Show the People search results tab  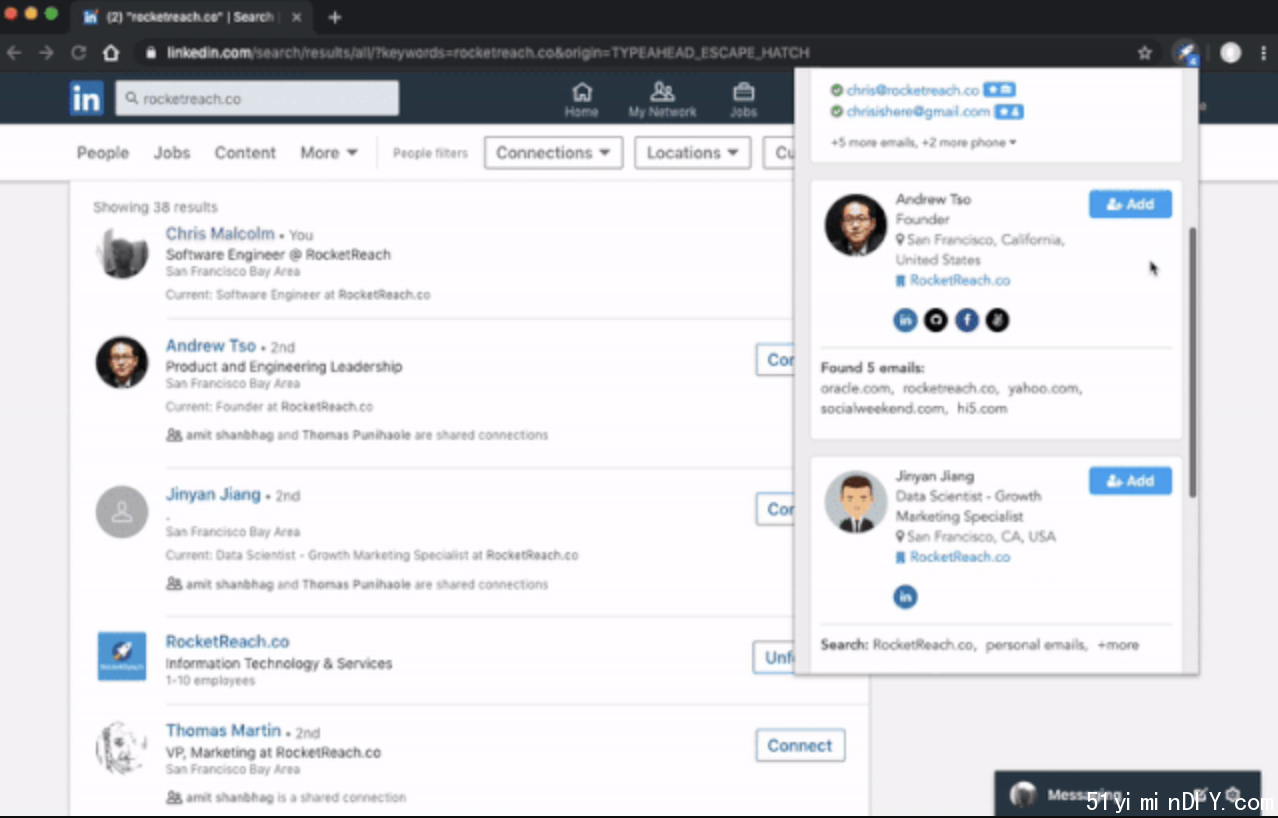(x=103, y=153)
